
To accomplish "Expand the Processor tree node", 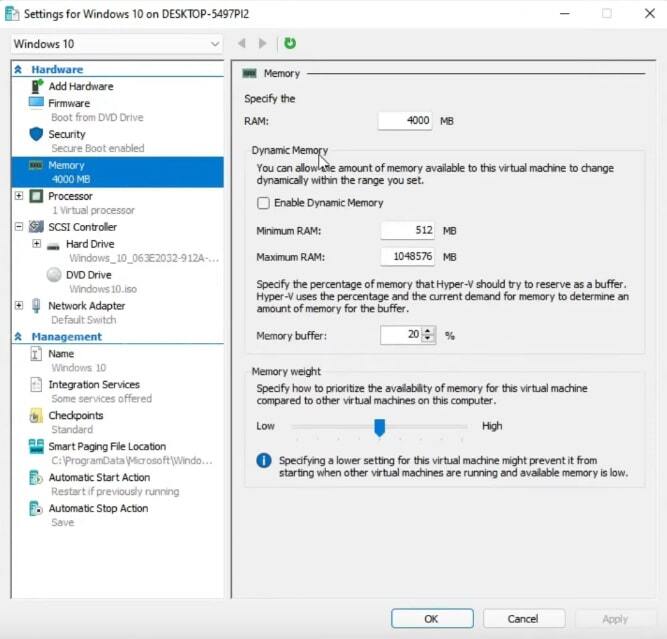I will tap(19, 196).
